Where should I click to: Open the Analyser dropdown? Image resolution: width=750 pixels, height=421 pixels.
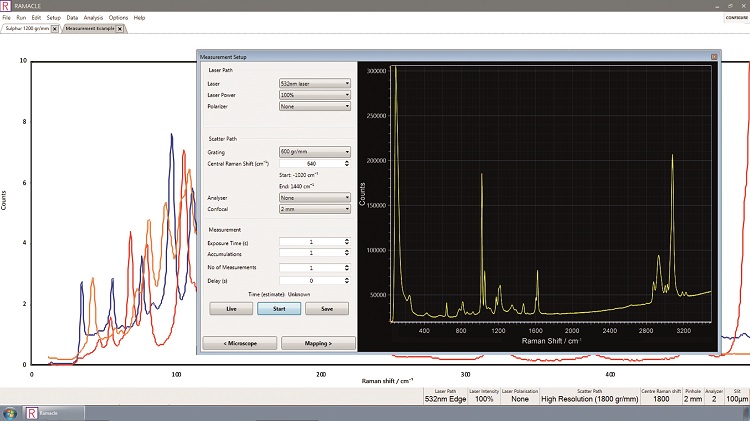tap(315, 198)
